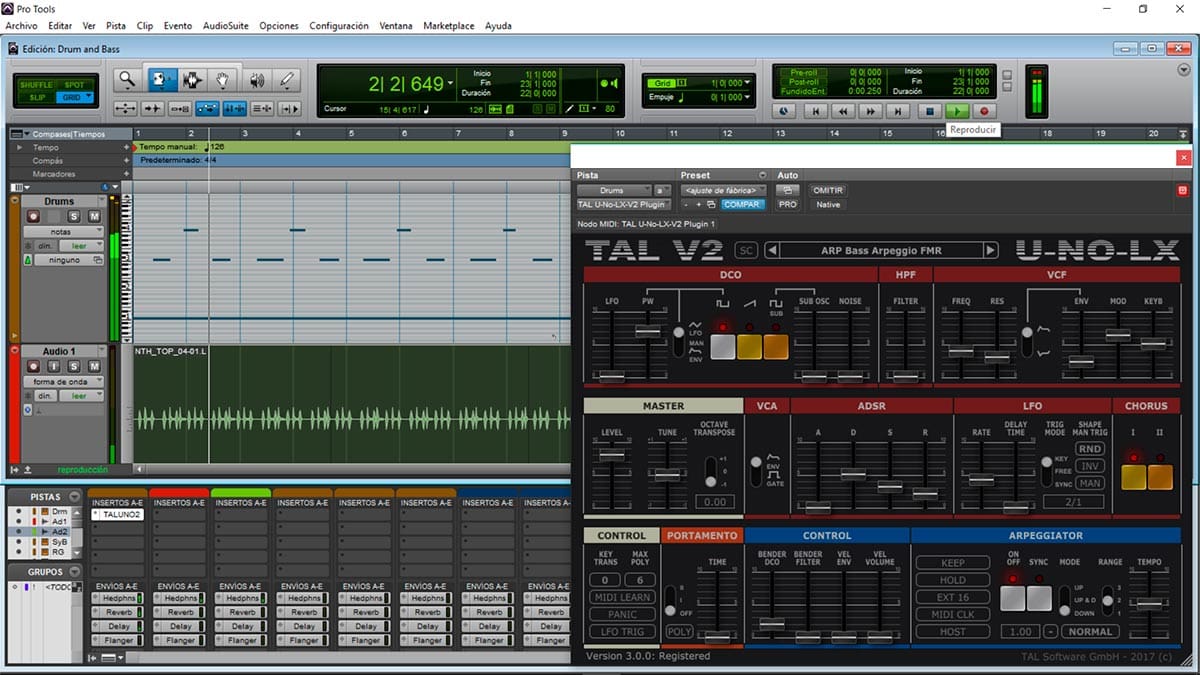
Task: Toggle Tab to Transients button
Action: (x=153, y=108)
